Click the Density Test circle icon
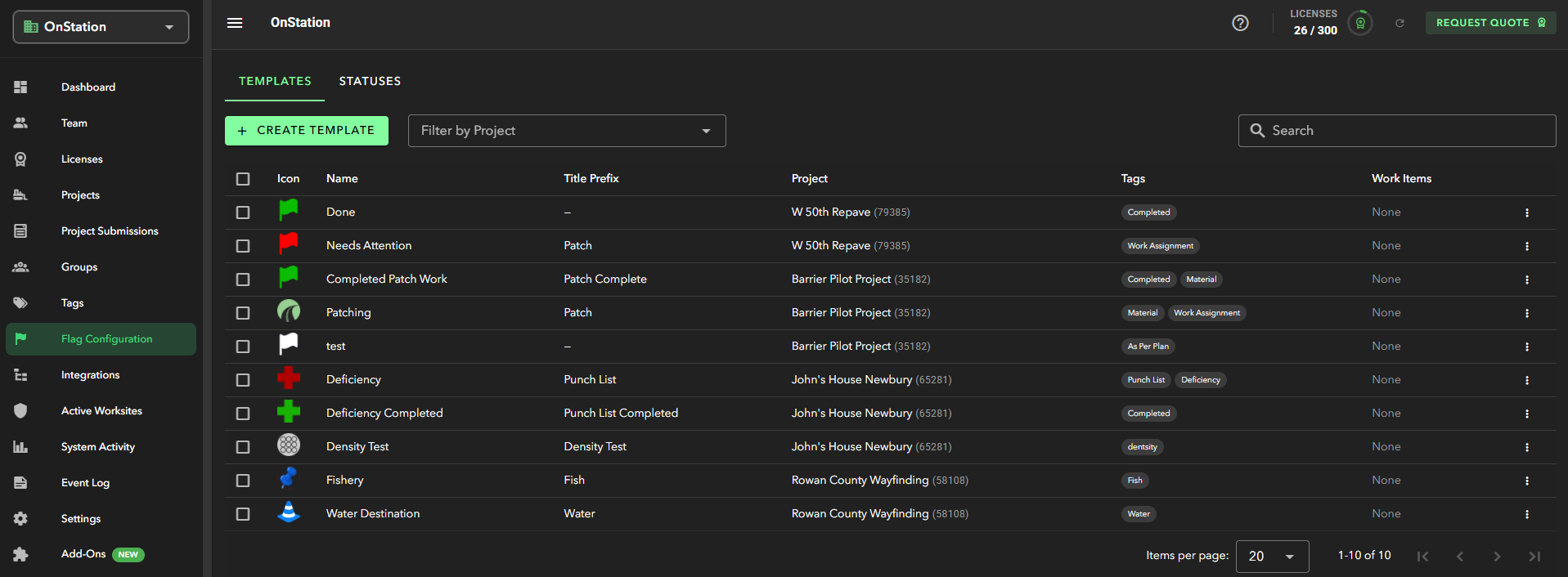Screen dimensions: 1568x577 click(x=288, y=445)
